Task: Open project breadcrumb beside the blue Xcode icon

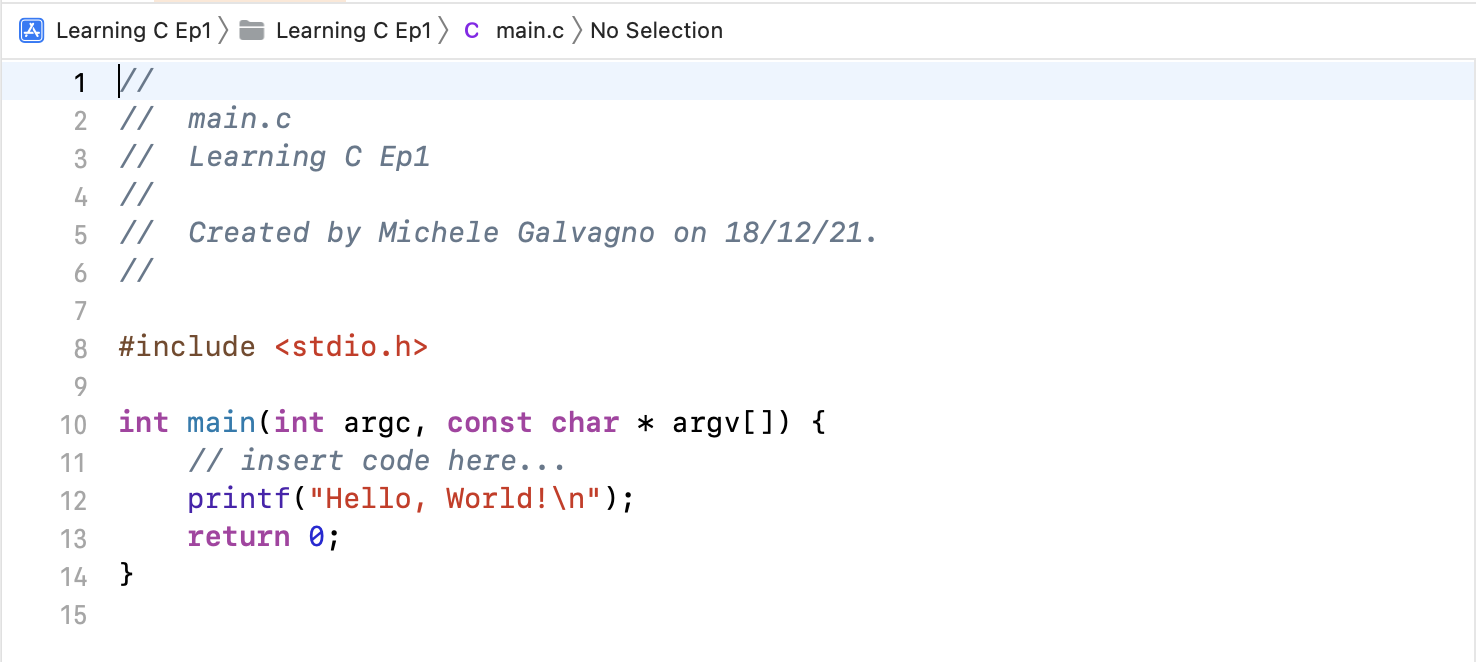Action: (x=134, y=31)
